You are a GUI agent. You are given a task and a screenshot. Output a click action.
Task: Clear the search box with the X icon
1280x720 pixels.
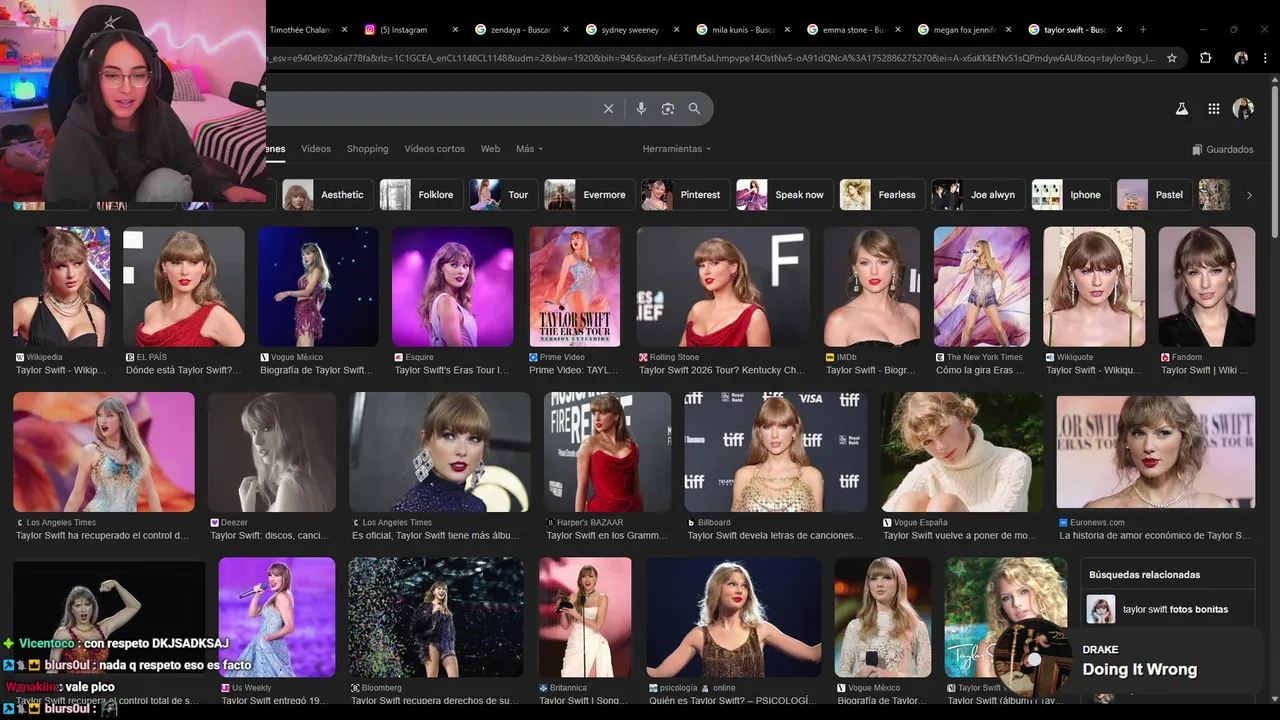pos(608,109)
